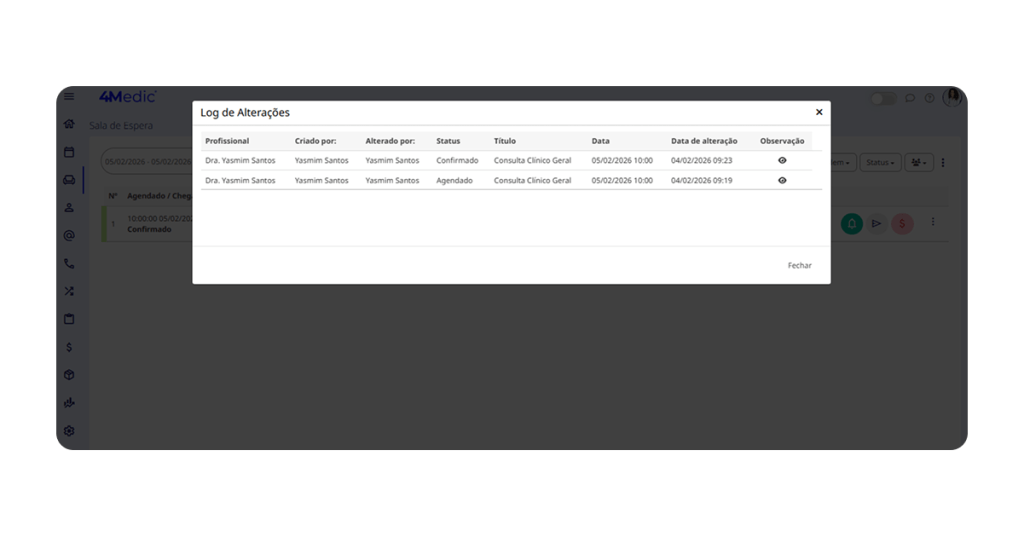Open the financial dollar icon in sidebar

coord(69,347)
